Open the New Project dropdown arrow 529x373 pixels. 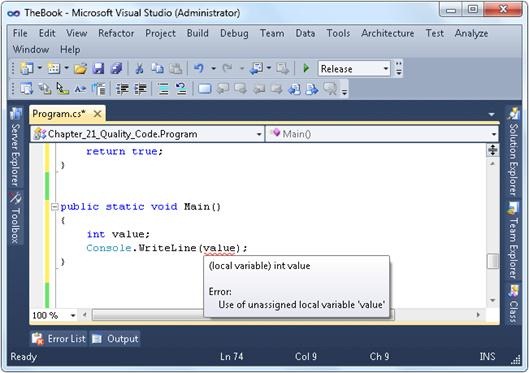coord(39,68)
